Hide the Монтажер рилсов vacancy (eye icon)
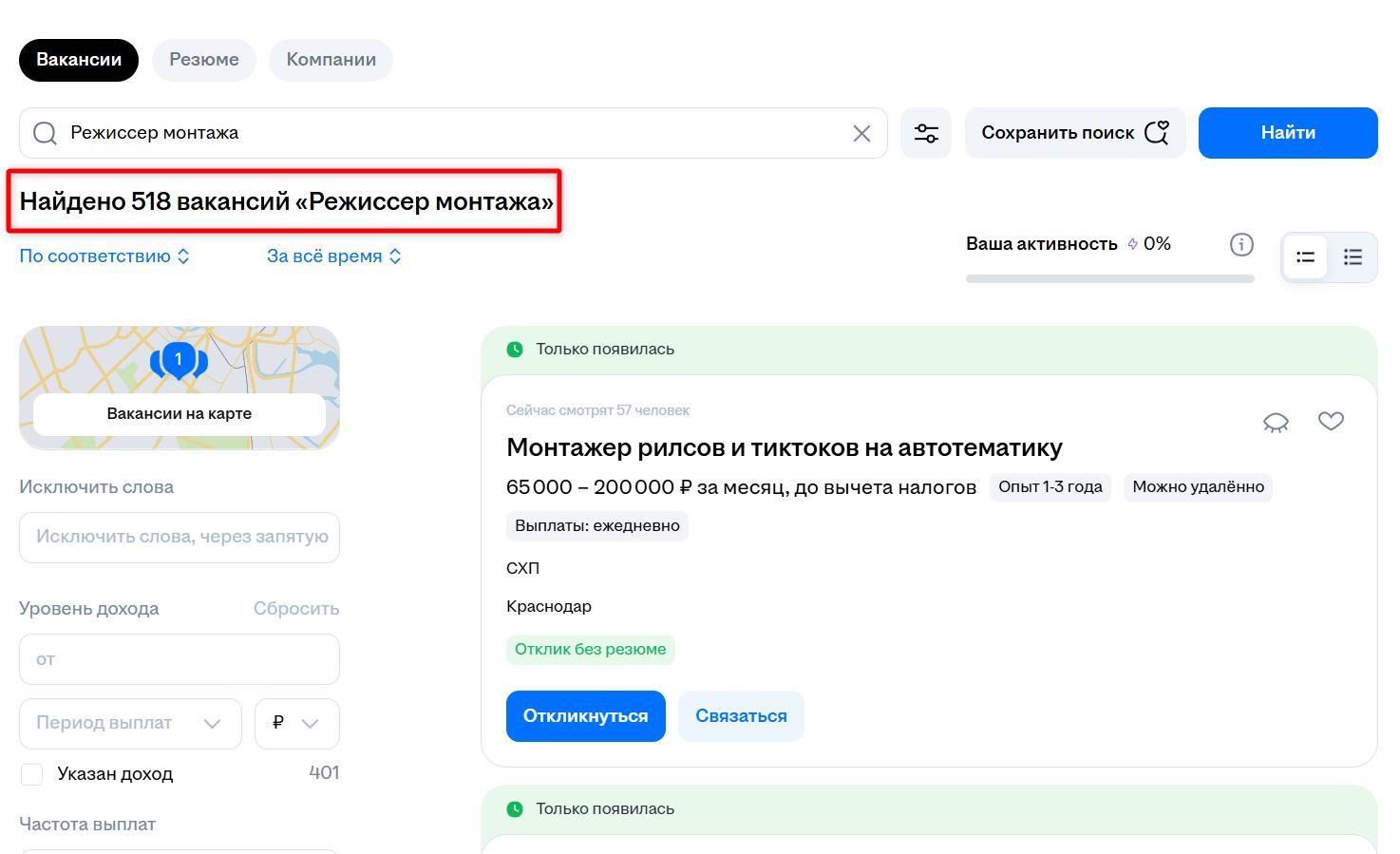 1276,422
